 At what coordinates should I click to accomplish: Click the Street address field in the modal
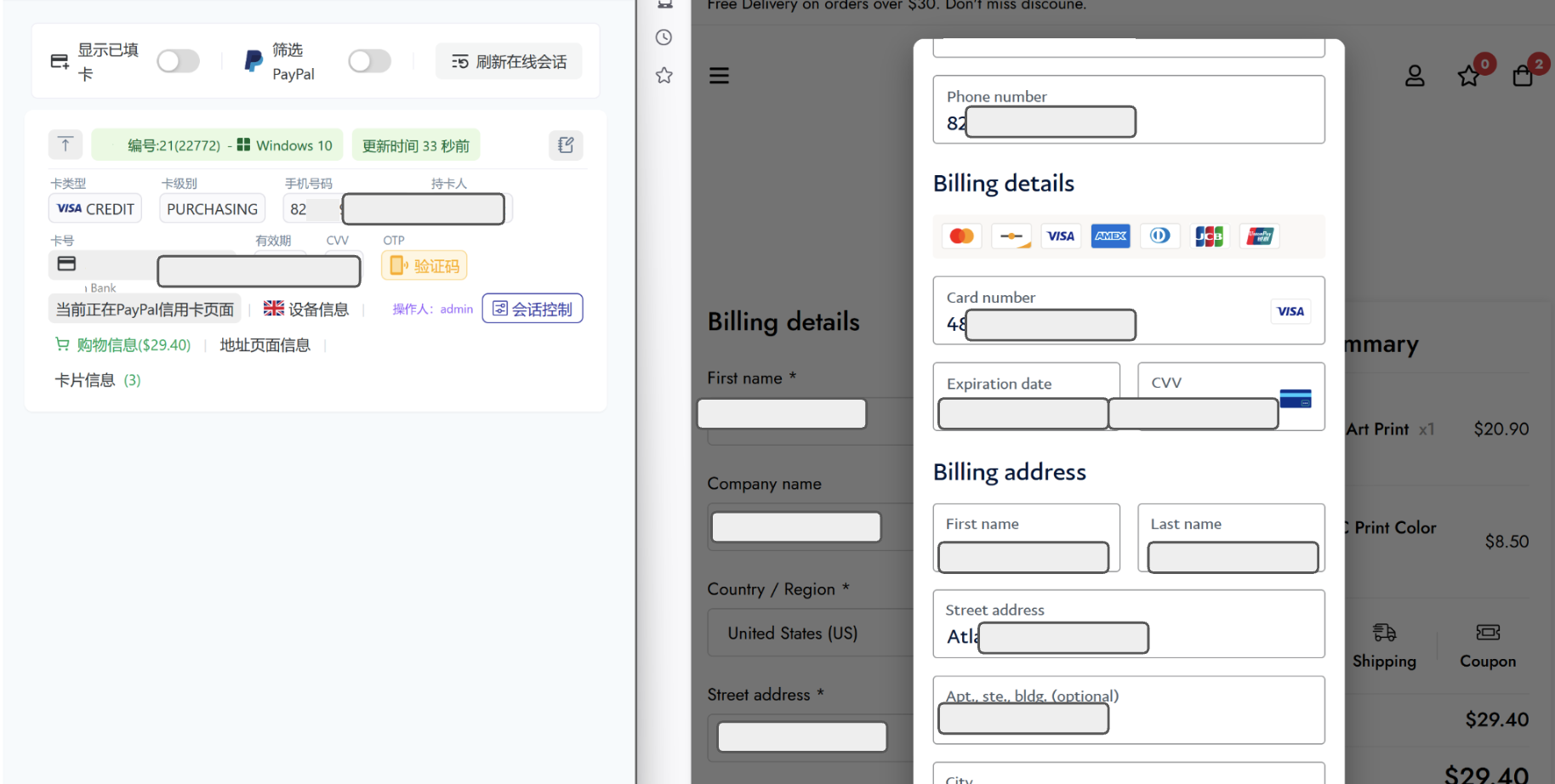[1129, 623]
